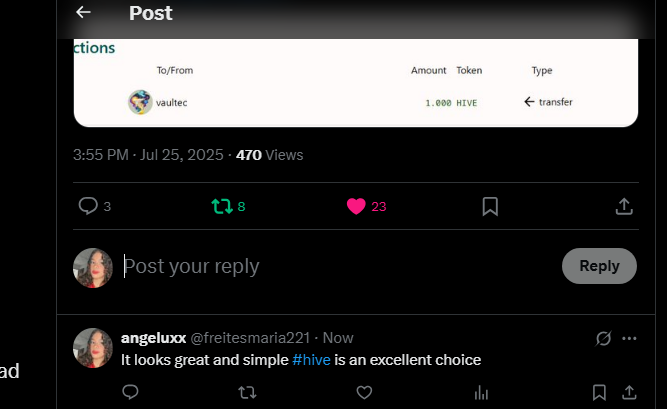Screen dimensions: 667x409
Task: Bookmark the main post
Action: [x=490, y=206]
